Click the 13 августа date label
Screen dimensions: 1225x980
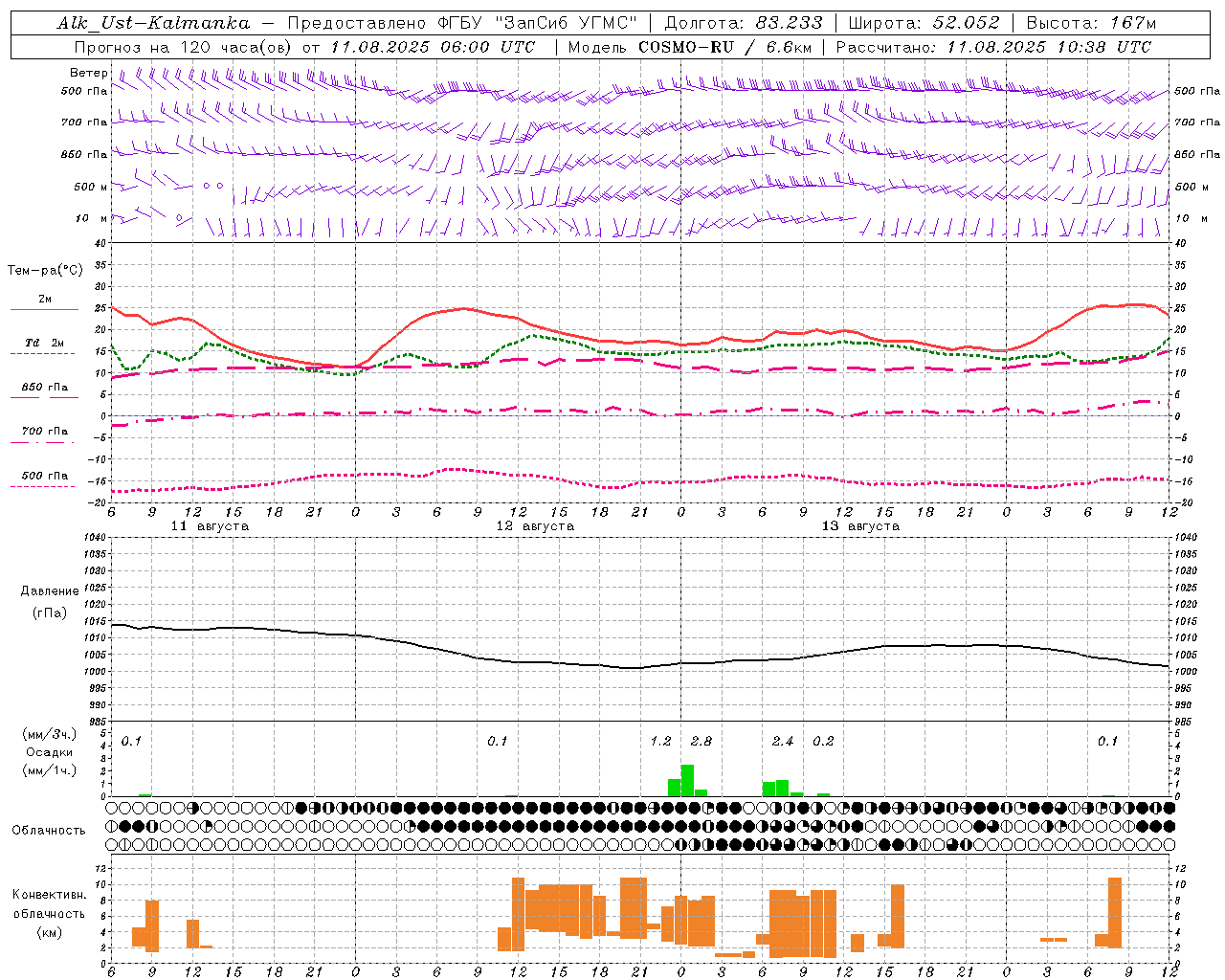(860, 526)
